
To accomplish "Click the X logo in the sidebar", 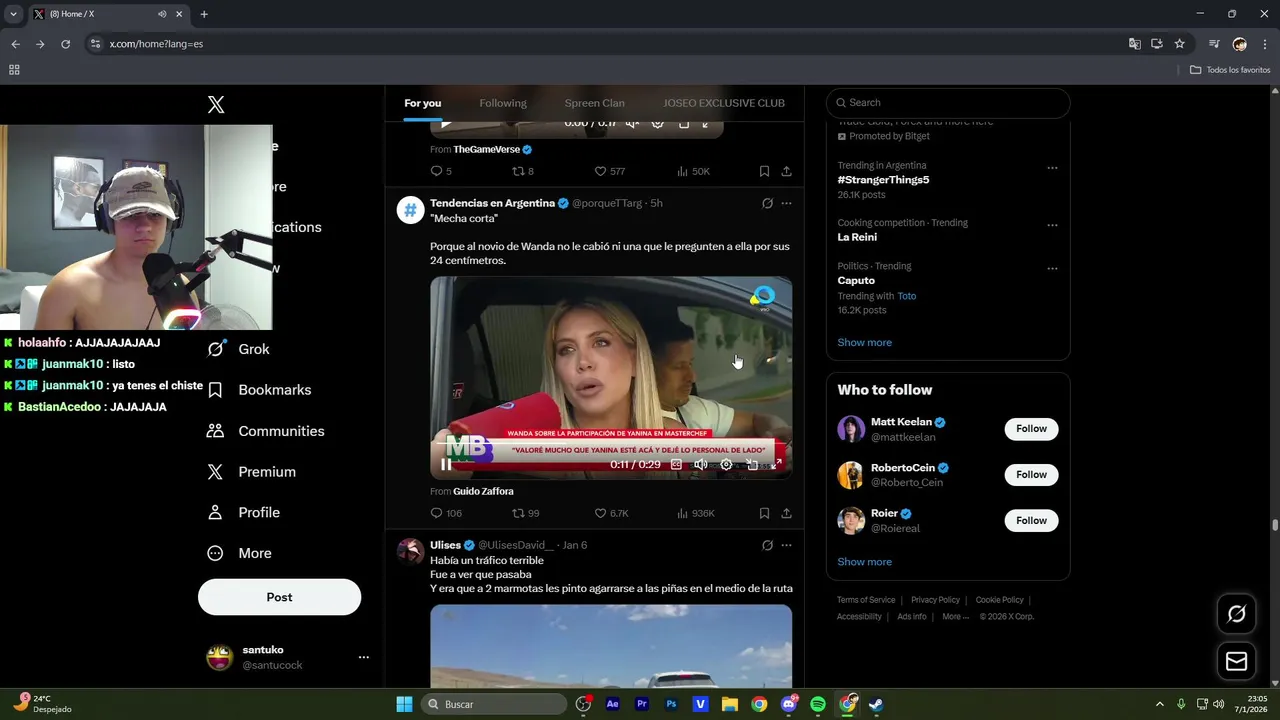I will click(216, 105).
